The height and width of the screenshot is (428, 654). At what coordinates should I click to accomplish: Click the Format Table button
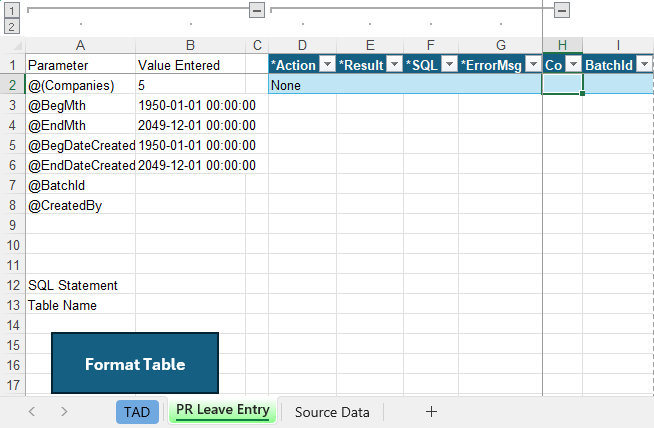(135, 363)
